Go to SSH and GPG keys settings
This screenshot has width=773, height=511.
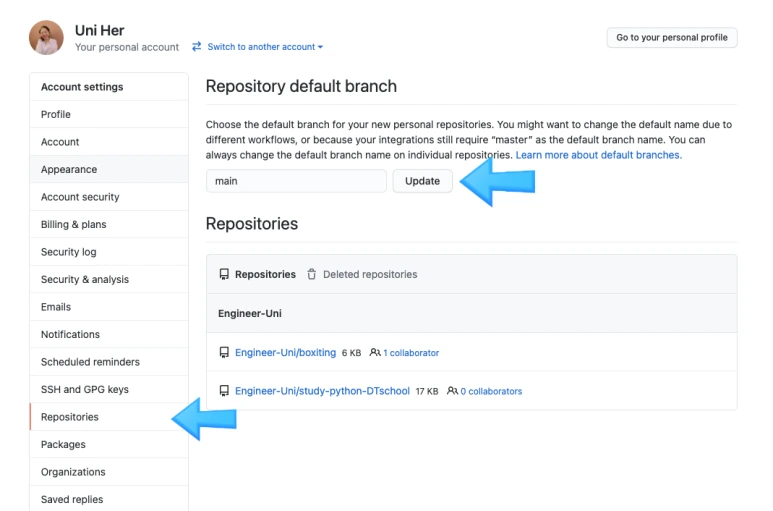point(85,390)
